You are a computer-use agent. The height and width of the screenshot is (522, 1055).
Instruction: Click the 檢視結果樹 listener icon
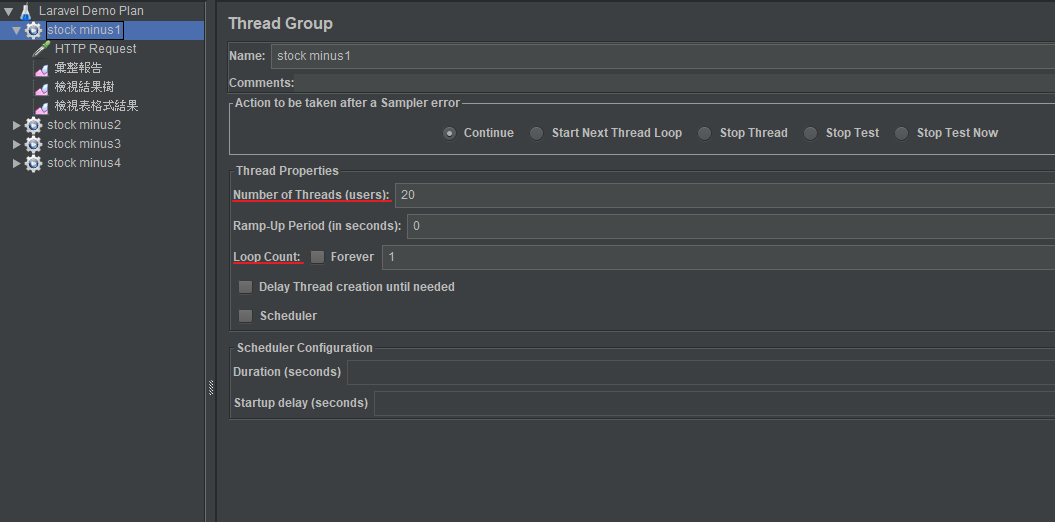[41, 88]
